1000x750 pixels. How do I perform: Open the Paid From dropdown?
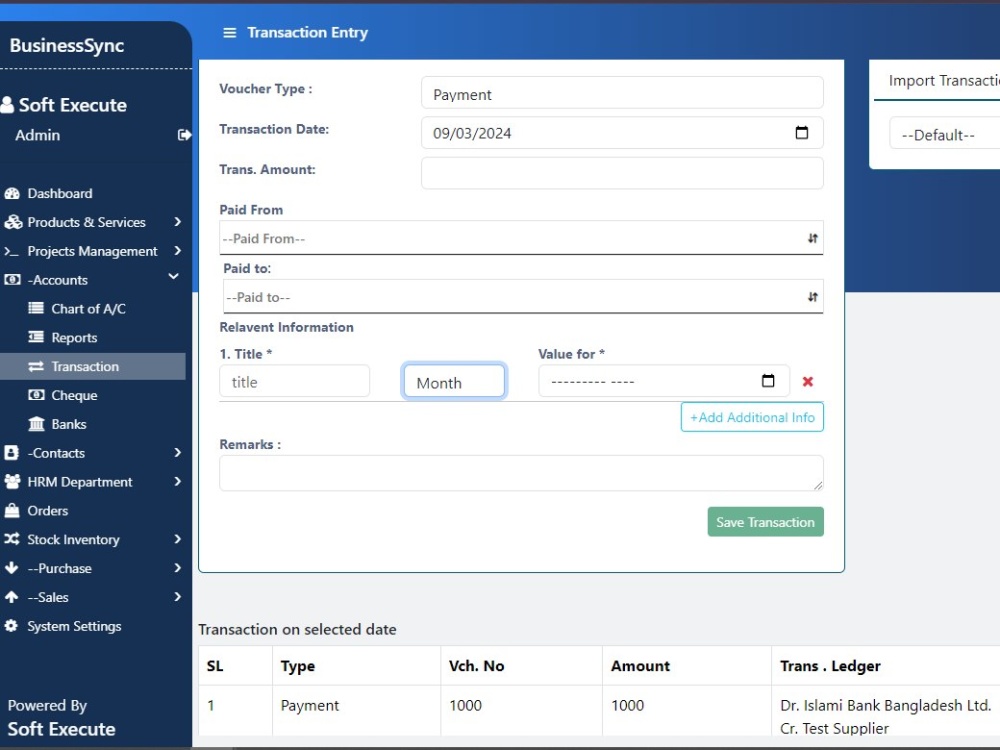(521, 238)
